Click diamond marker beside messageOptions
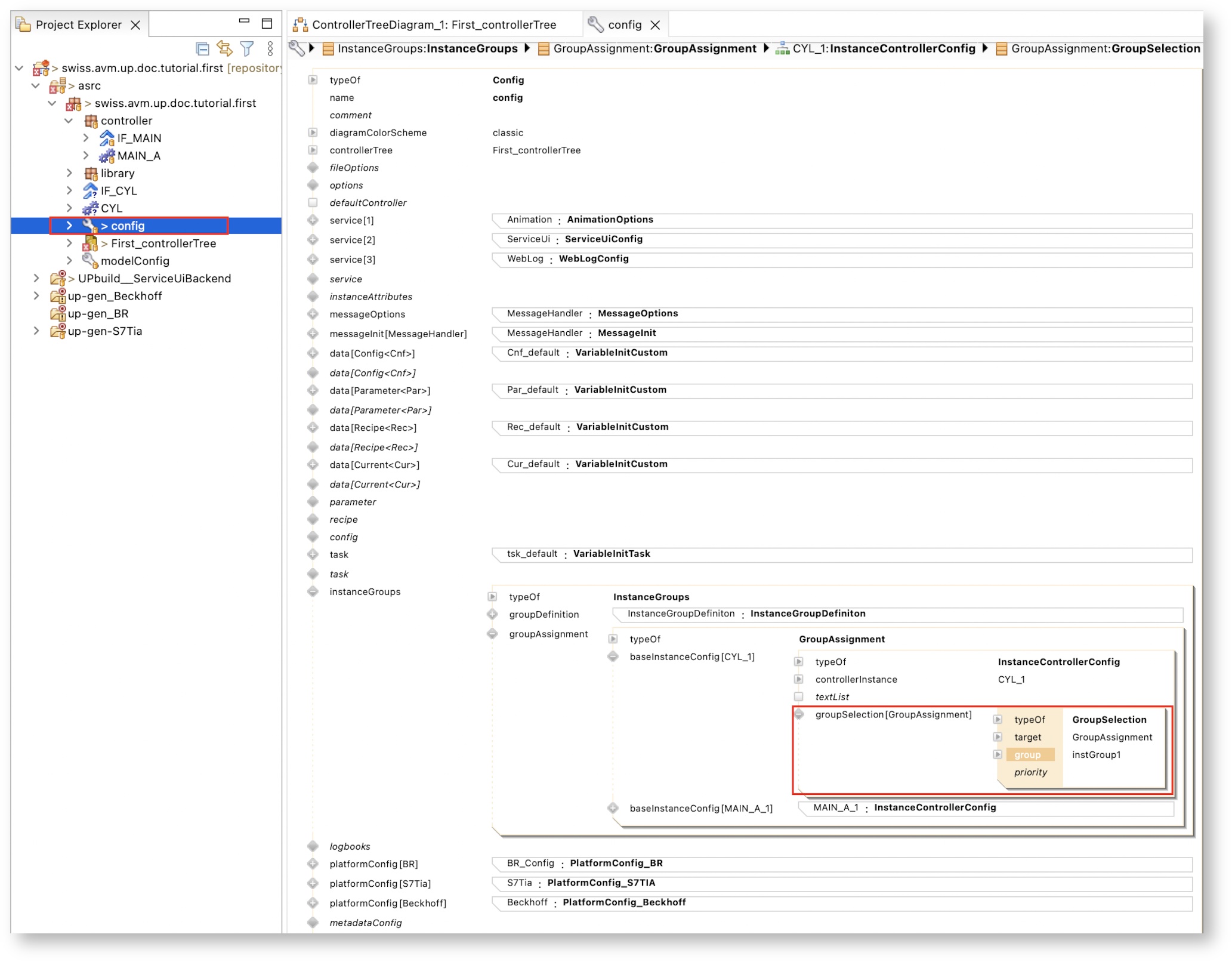This screenshot has width=1232, height=962. click(x=313, y=314)
